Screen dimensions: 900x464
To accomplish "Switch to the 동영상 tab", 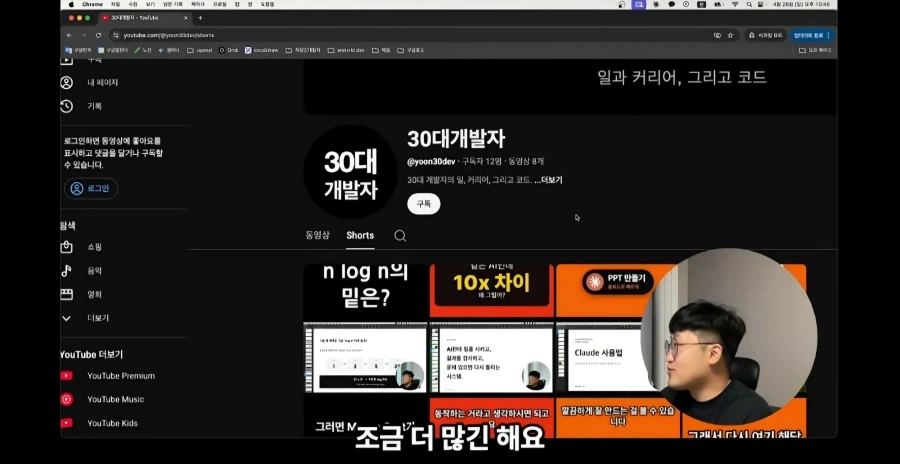I will [x=317, y=235].
